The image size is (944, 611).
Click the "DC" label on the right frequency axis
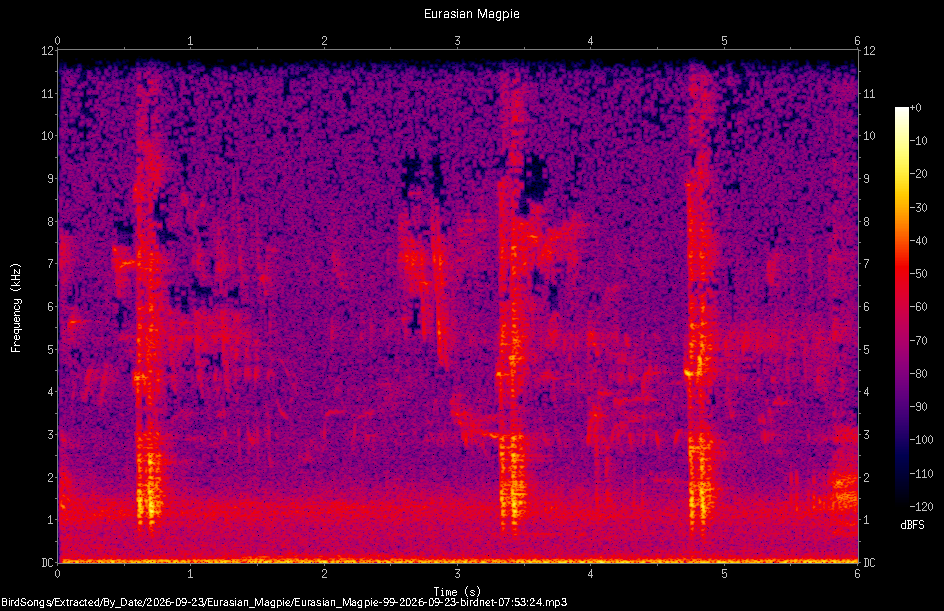pyautogui.click(x=869, y=563)
